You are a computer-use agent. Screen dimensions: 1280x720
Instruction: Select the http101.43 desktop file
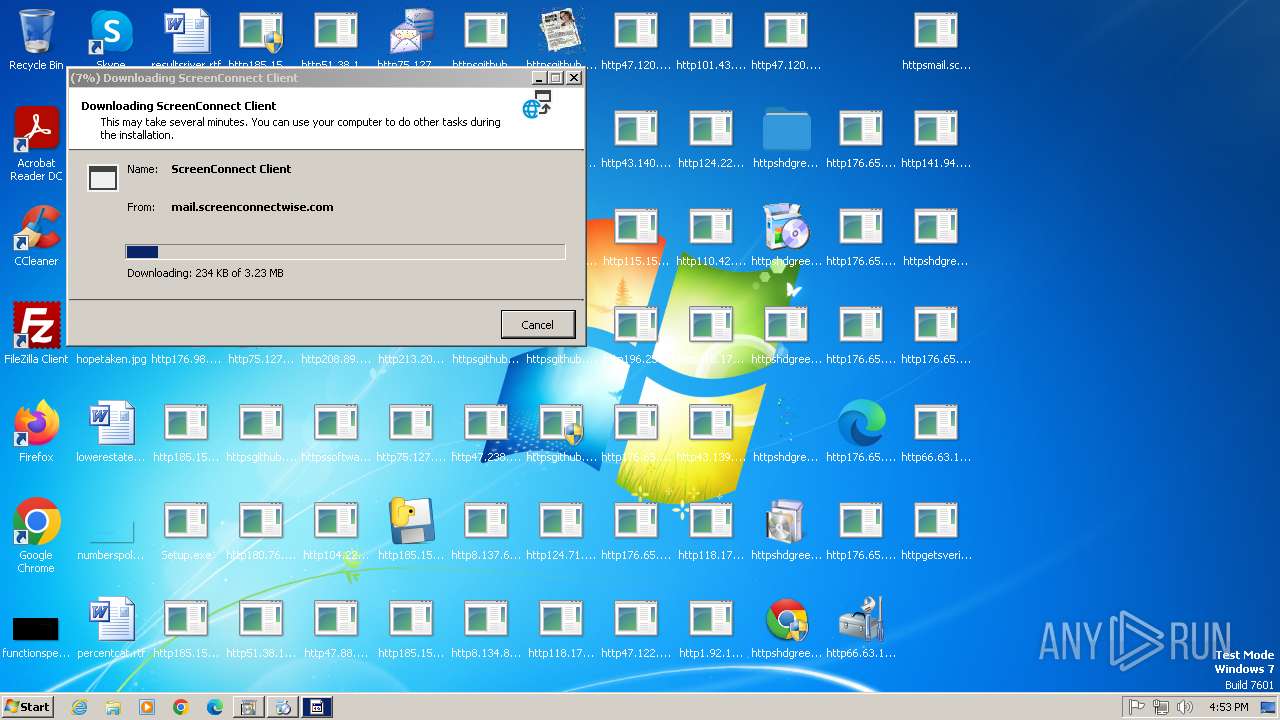711,40
